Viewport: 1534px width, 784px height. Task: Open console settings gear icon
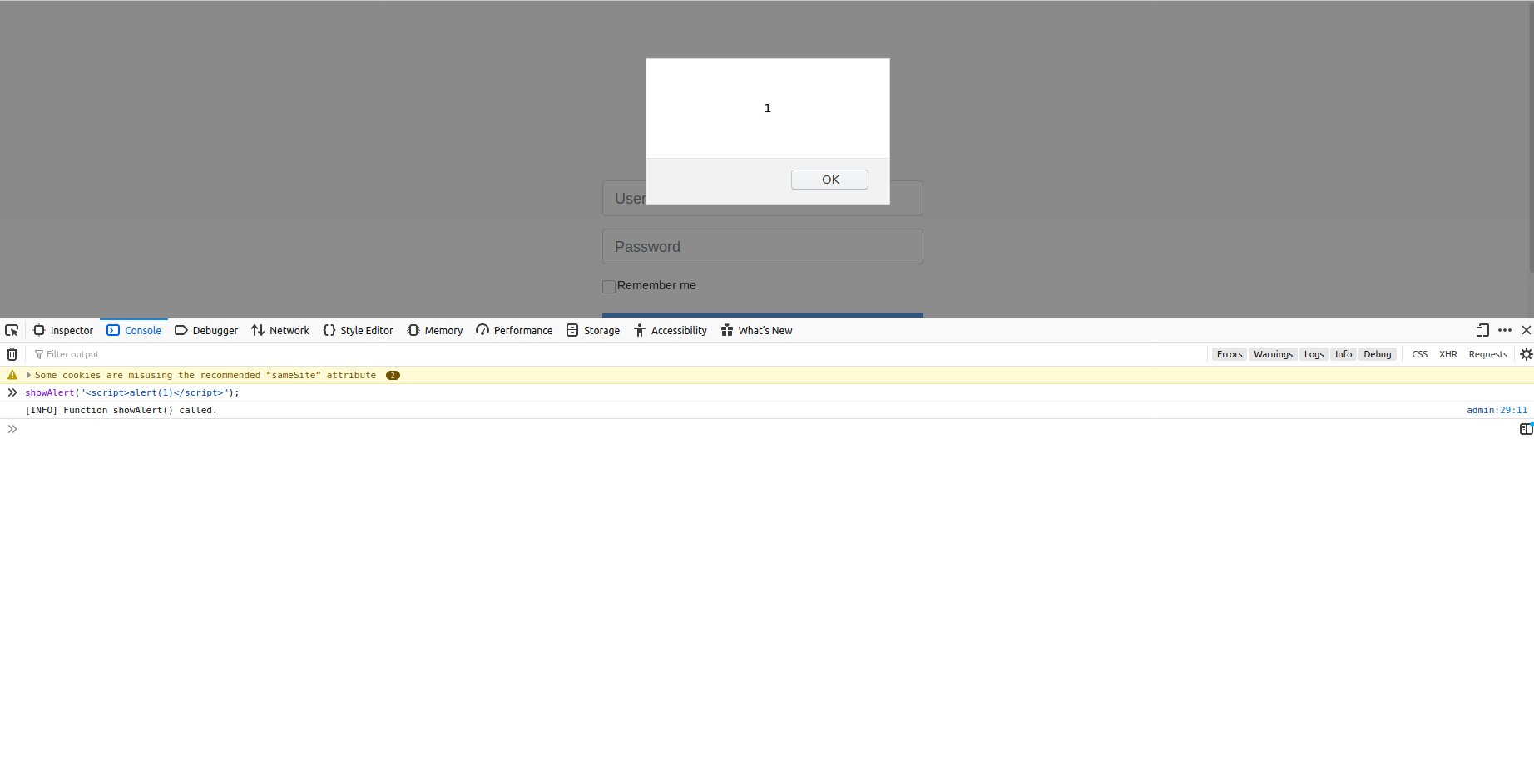point(1526,354)
